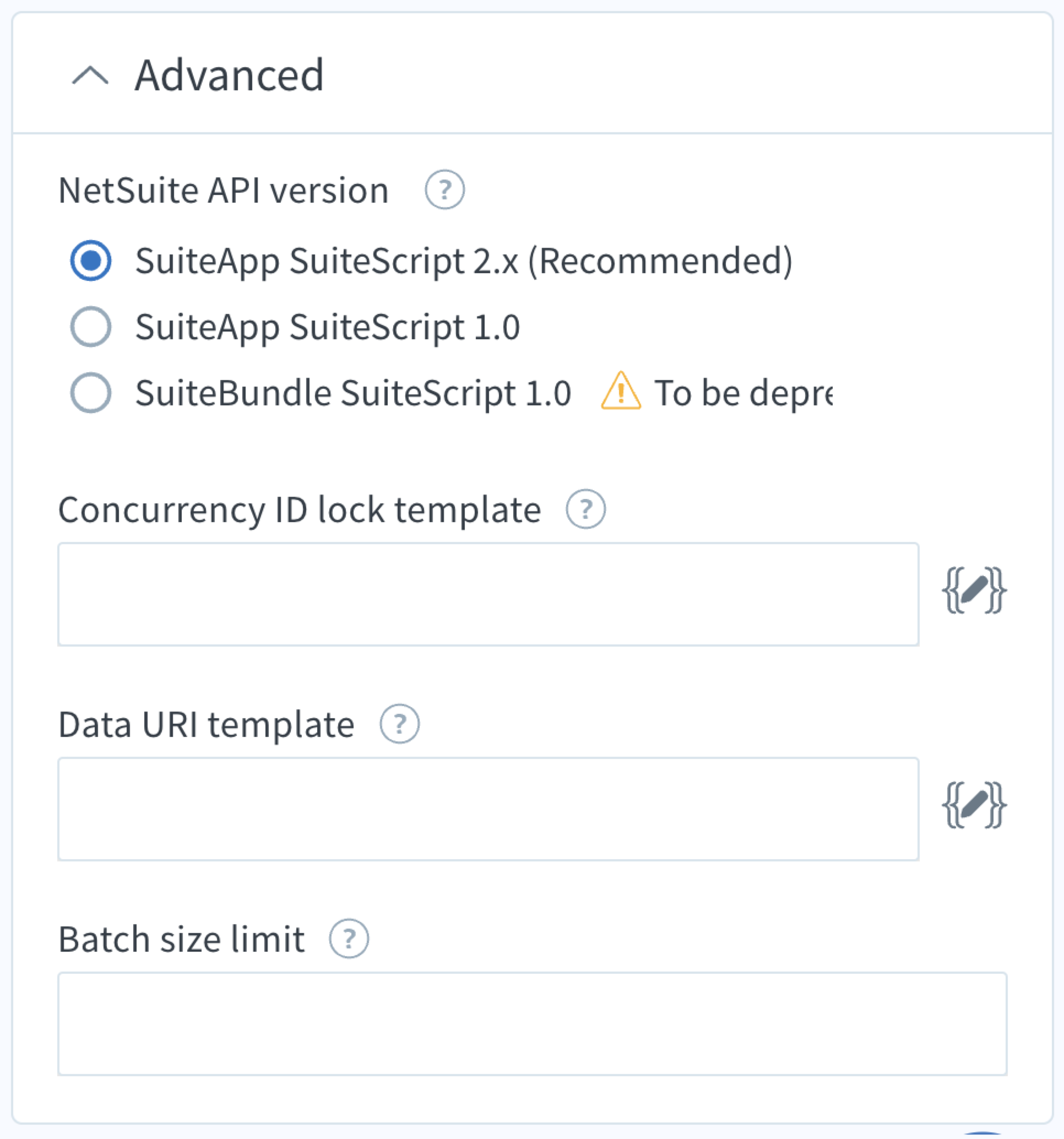Screen dimensions: 1064x1139
Task: Open help for Batch size limit
Action: click(x=349, y=939)
